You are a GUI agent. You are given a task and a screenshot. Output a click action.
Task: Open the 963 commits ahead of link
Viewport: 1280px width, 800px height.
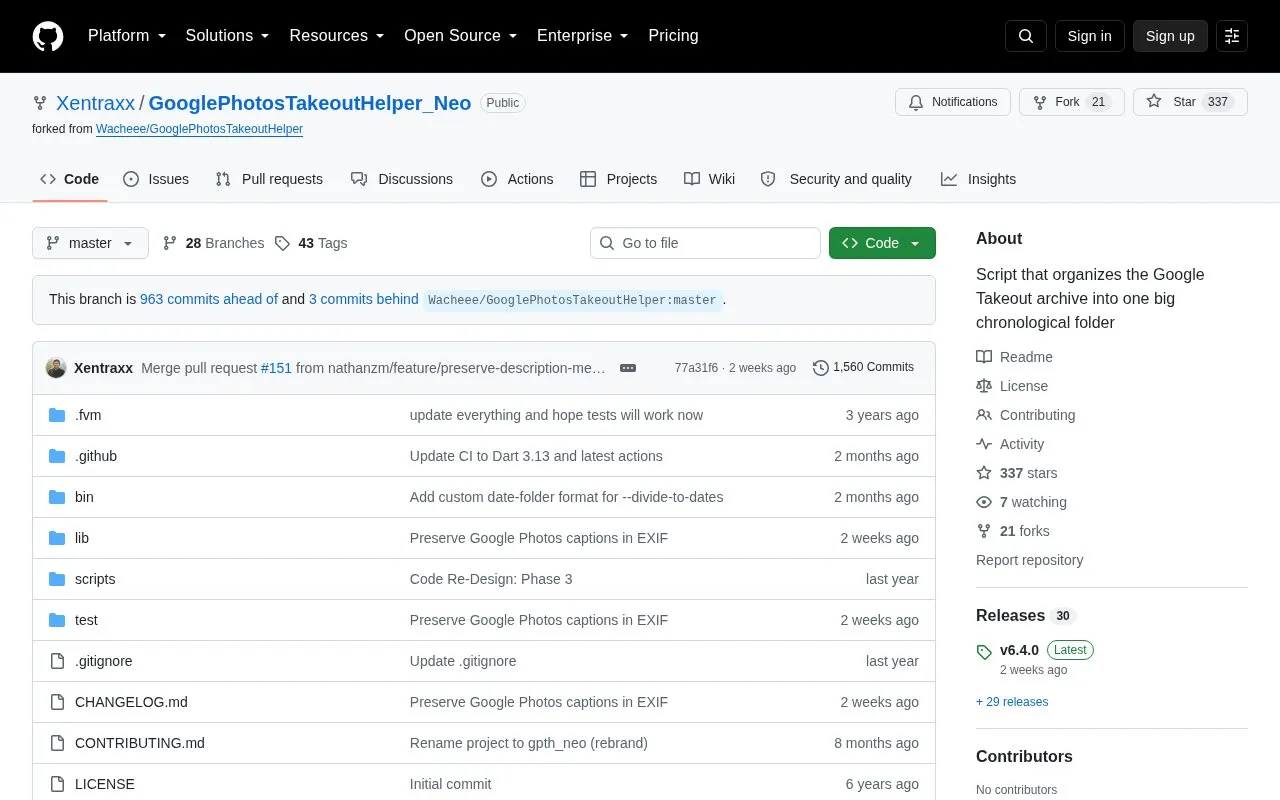tap(209, 299)
